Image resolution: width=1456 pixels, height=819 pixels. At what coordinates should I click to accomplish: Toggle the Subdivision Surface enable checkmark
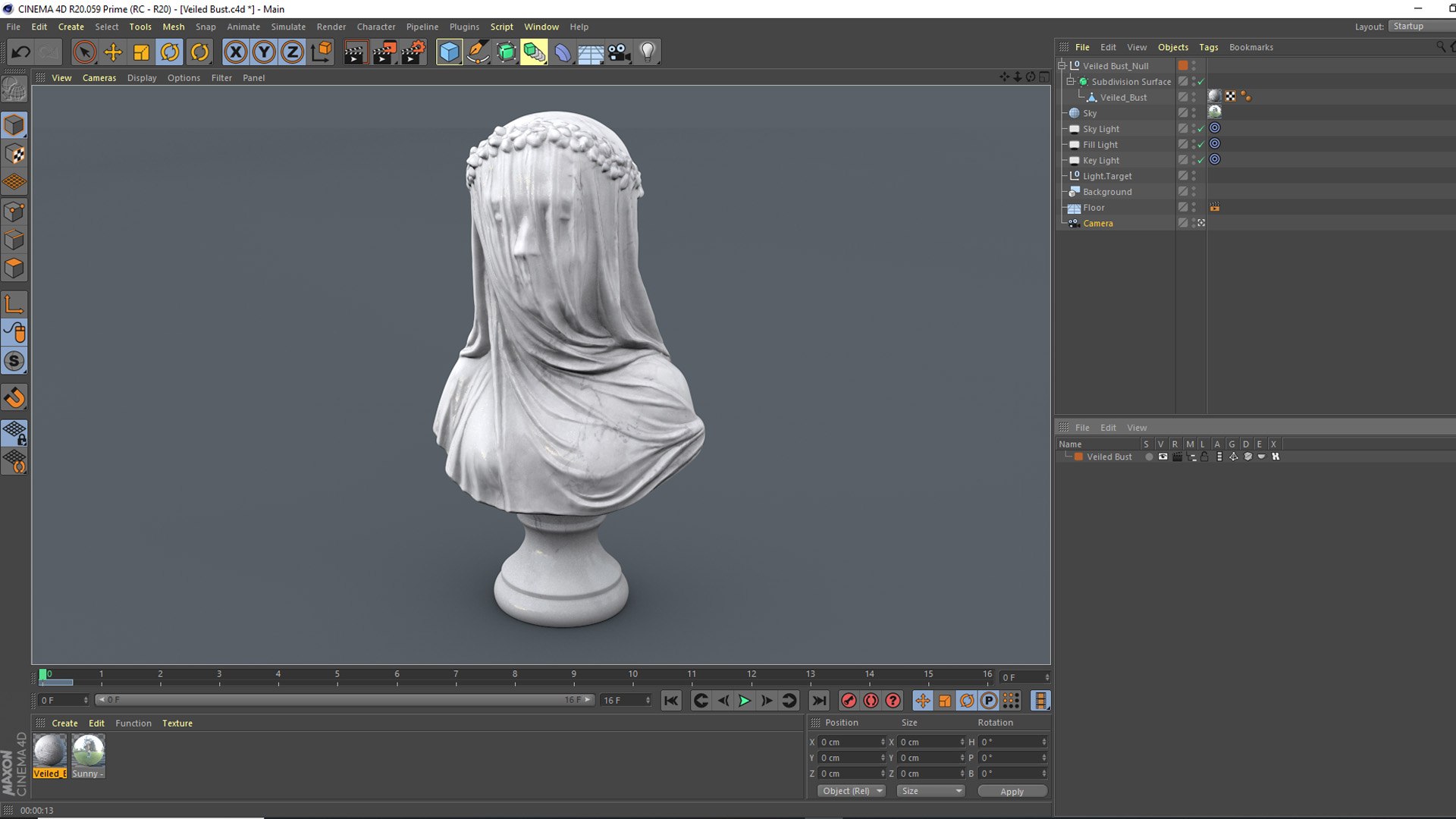coord(1200,82)
